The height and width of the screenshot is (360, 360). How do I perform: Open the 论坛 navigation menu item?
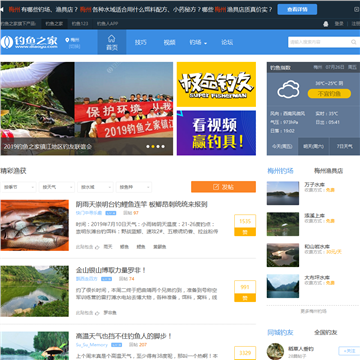[x=227, y=42]
